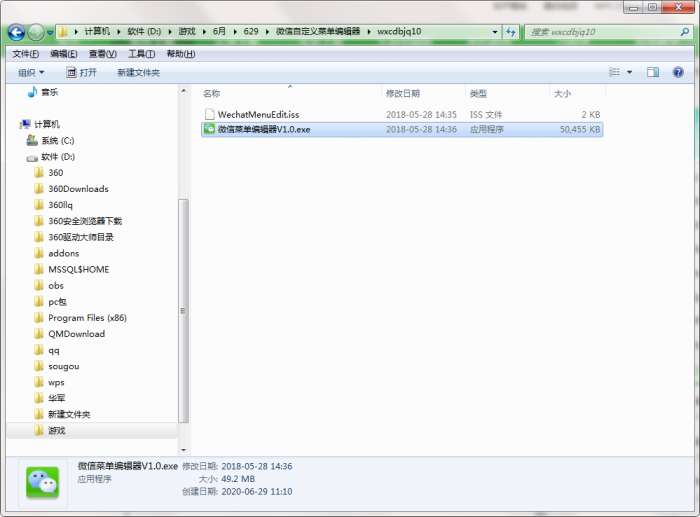The width and height of the screenshot is (700, 517).
Task: Open the 查看(V) menu
Action: (103, 54)
